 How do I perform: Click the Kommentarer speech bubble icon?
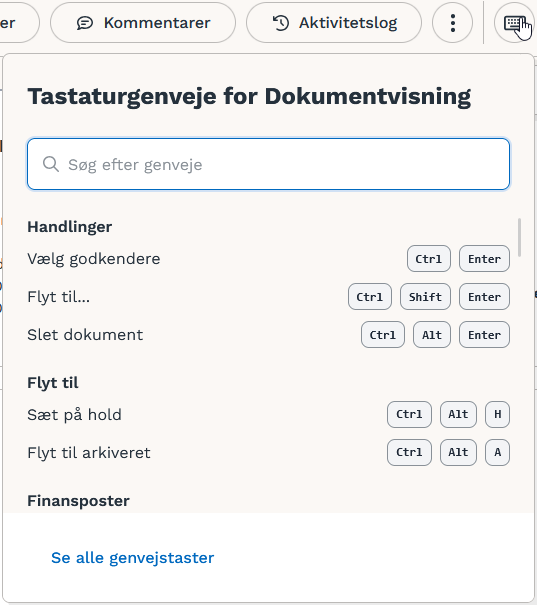click(x=84, y=23)
